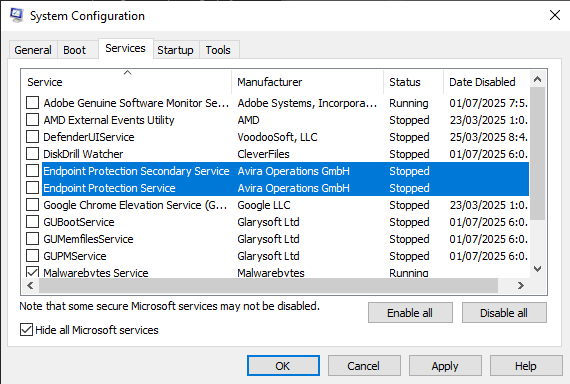Click the vertical scrollbar thumb of the services list
Image resolution: width=570 pixels, height=384 pixels.
(x=538, y=153)
